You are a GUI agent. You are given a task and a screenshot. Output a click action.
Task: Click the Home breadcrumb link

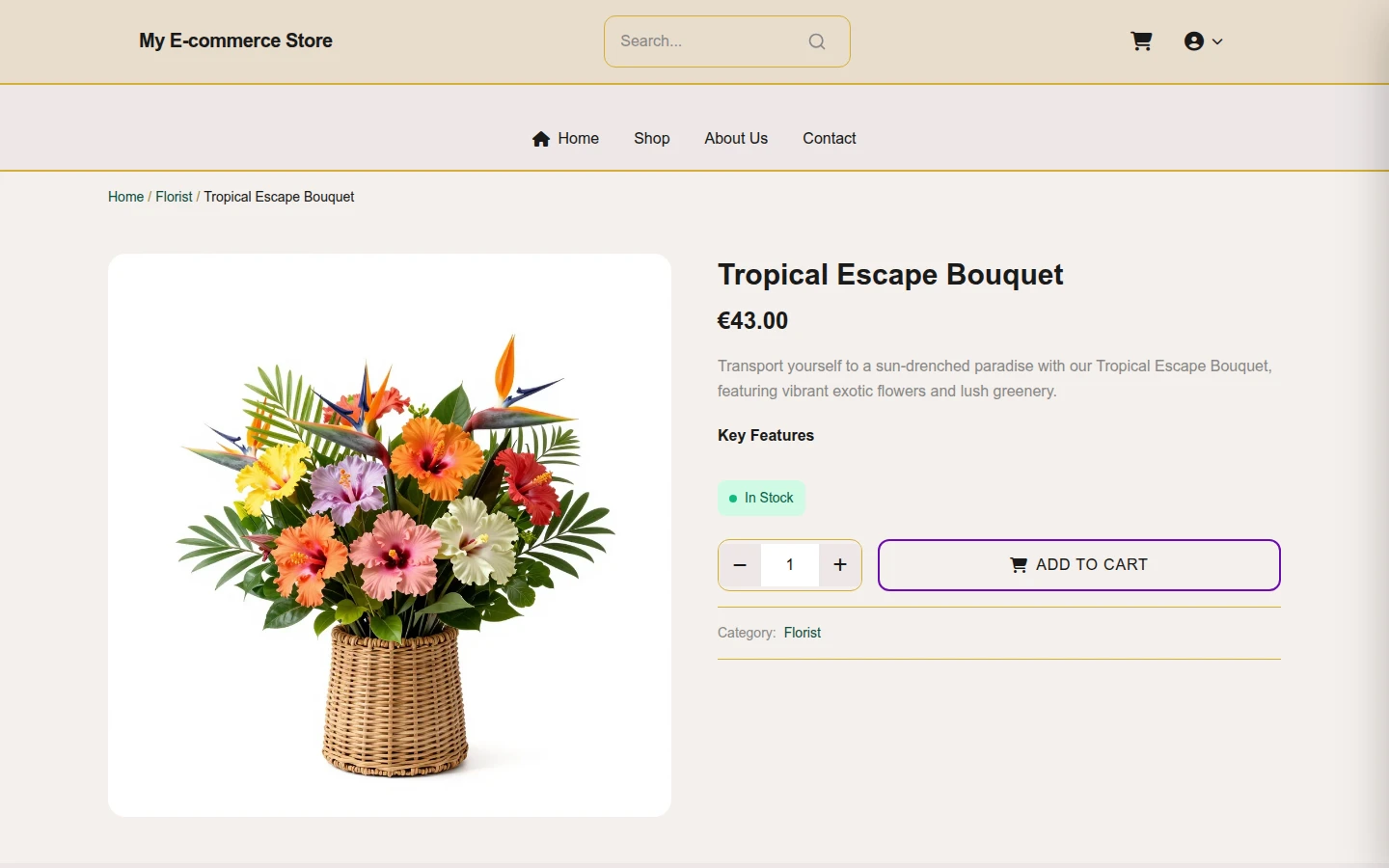(x=125, y=197)
